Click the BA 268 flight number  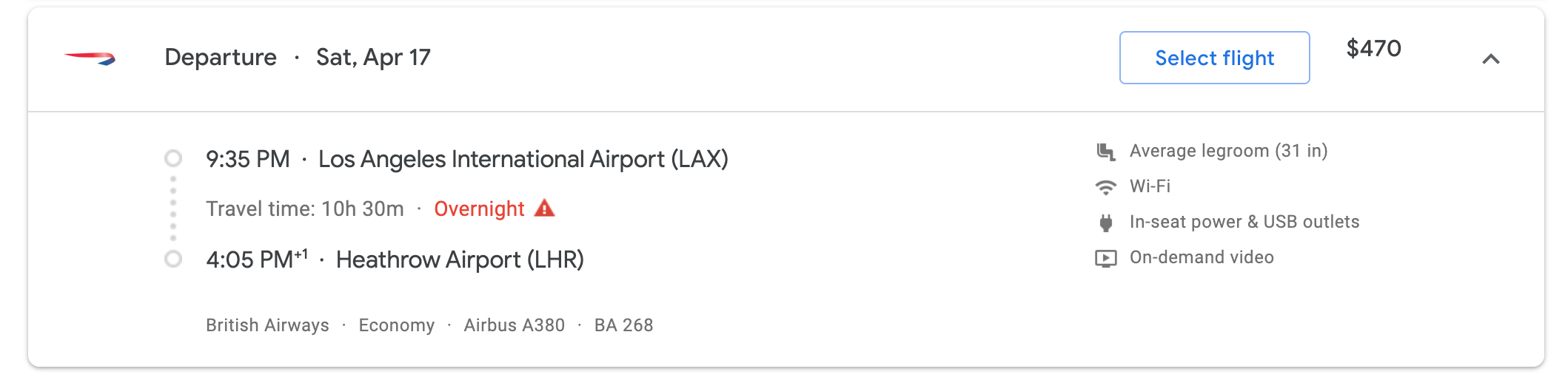tap(623, 325)
